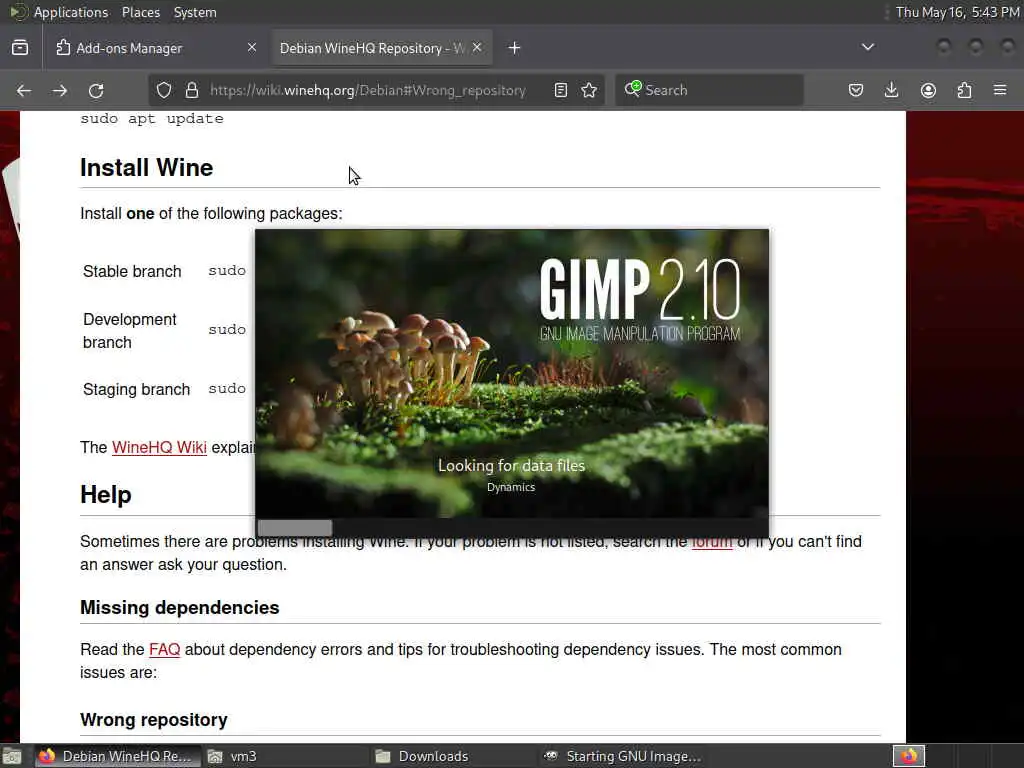Follow the WineHQ Wiki link
Image resolution: width=1024 pixels, height=768 pixels.
159,447
